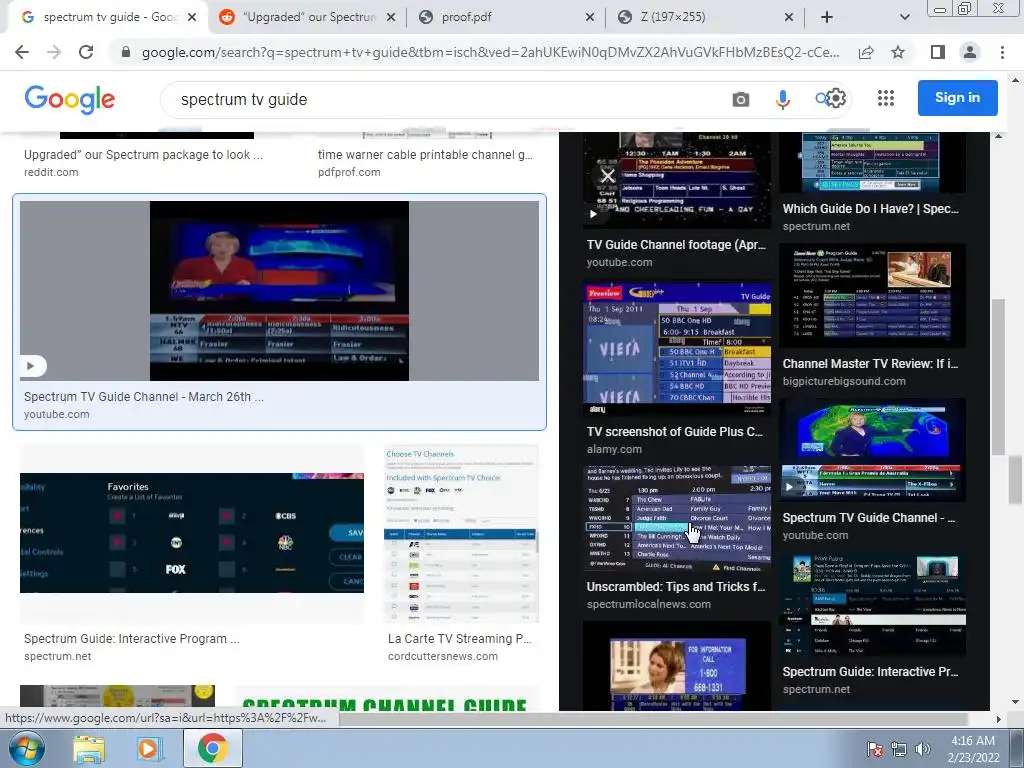Open time warner cable printable channel result

[424, 155]
